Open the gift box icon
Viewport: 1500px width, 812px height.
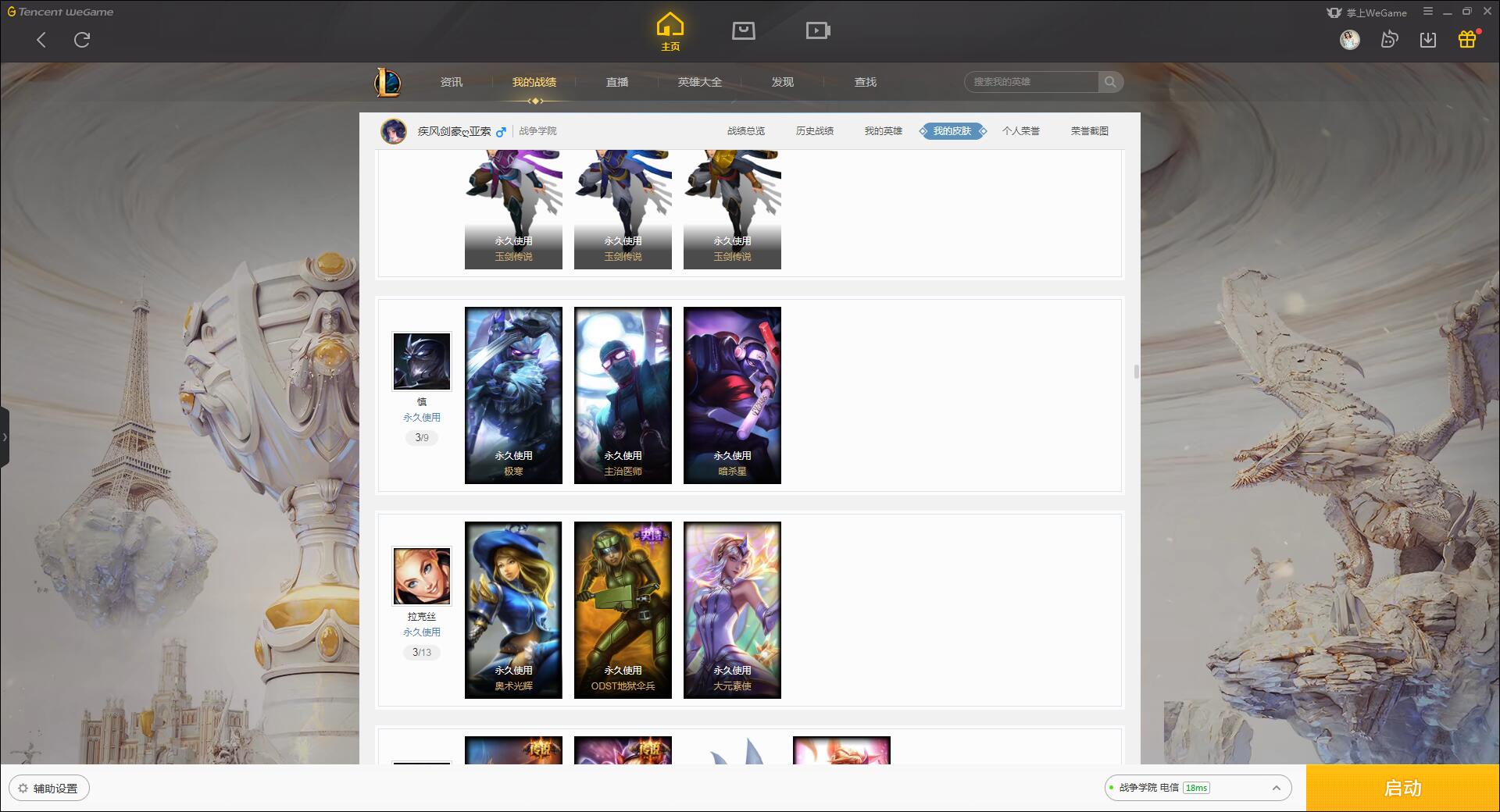coord(1467,39)
